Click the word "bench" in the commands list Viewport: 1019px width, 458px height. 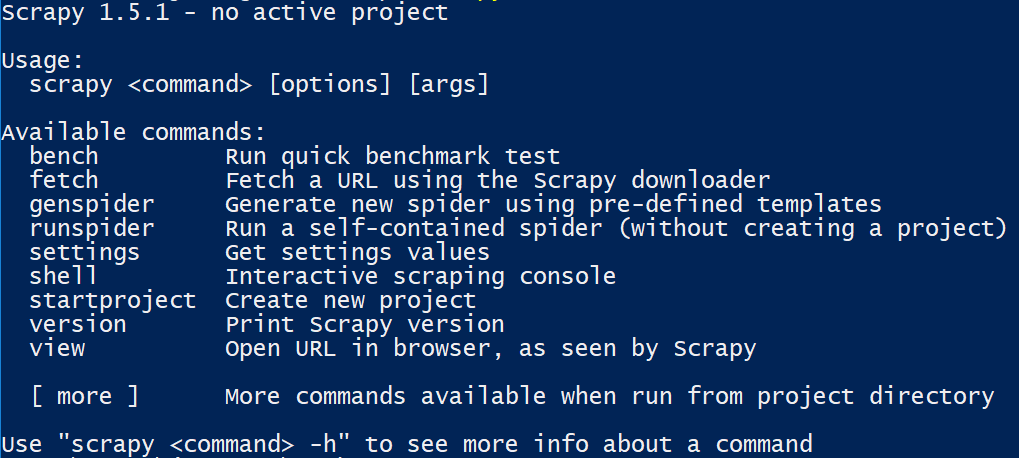[64, 156]
